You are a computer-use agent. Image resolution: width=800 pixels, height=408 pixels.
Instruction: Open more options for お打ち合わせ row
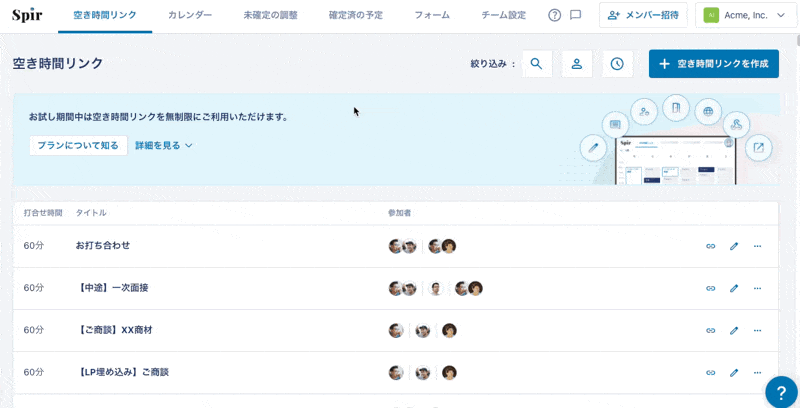pyautogui.click(x=757, y=246)
